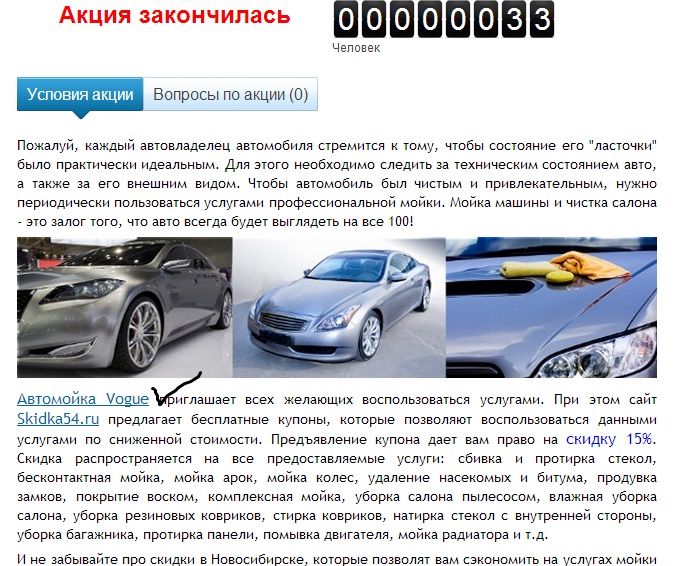Click the Акция закончилась red heading
Viewport: 679px width, 566px height.
pos(175,15)
